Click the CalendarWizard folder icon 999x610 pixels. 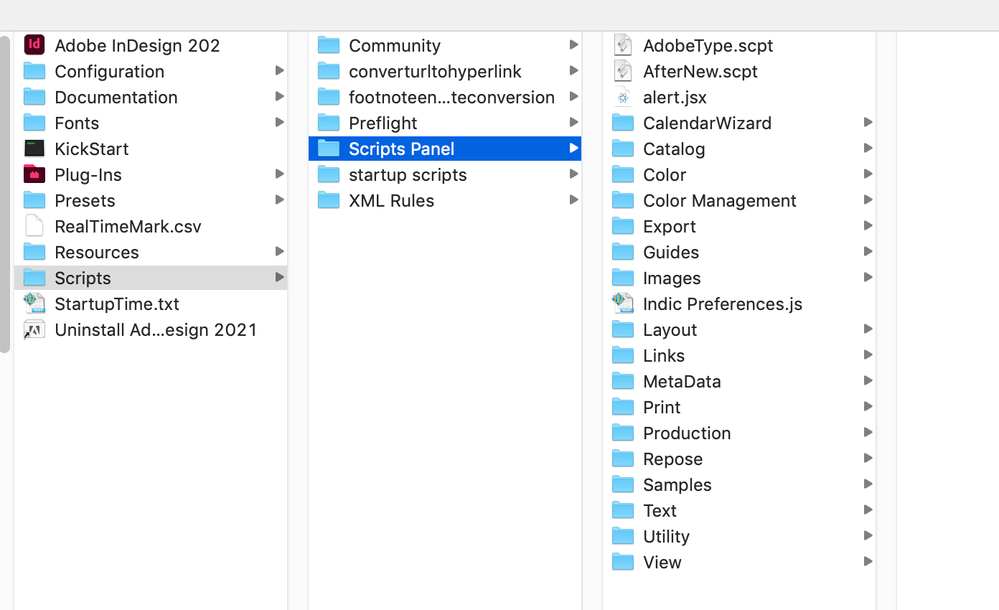coord(623,122)
